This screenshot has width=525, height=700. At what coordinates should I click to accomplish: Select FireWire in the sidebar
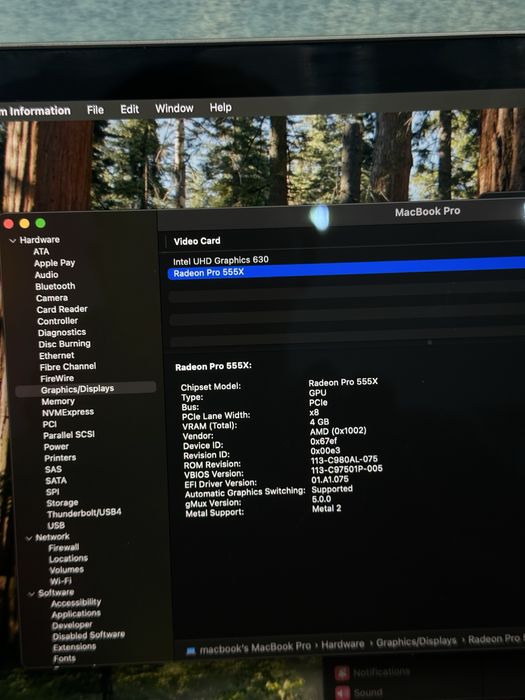pos(57,379)
